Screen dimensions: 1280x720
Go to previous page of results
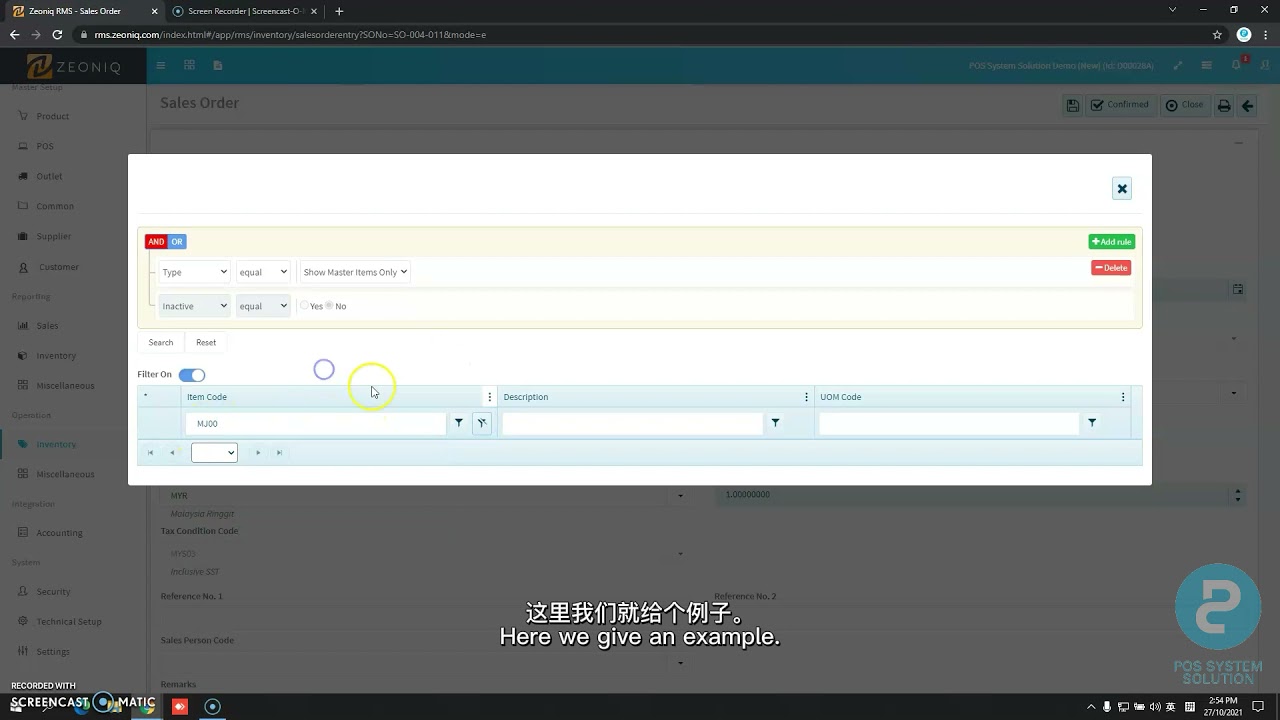click(172, 453)
